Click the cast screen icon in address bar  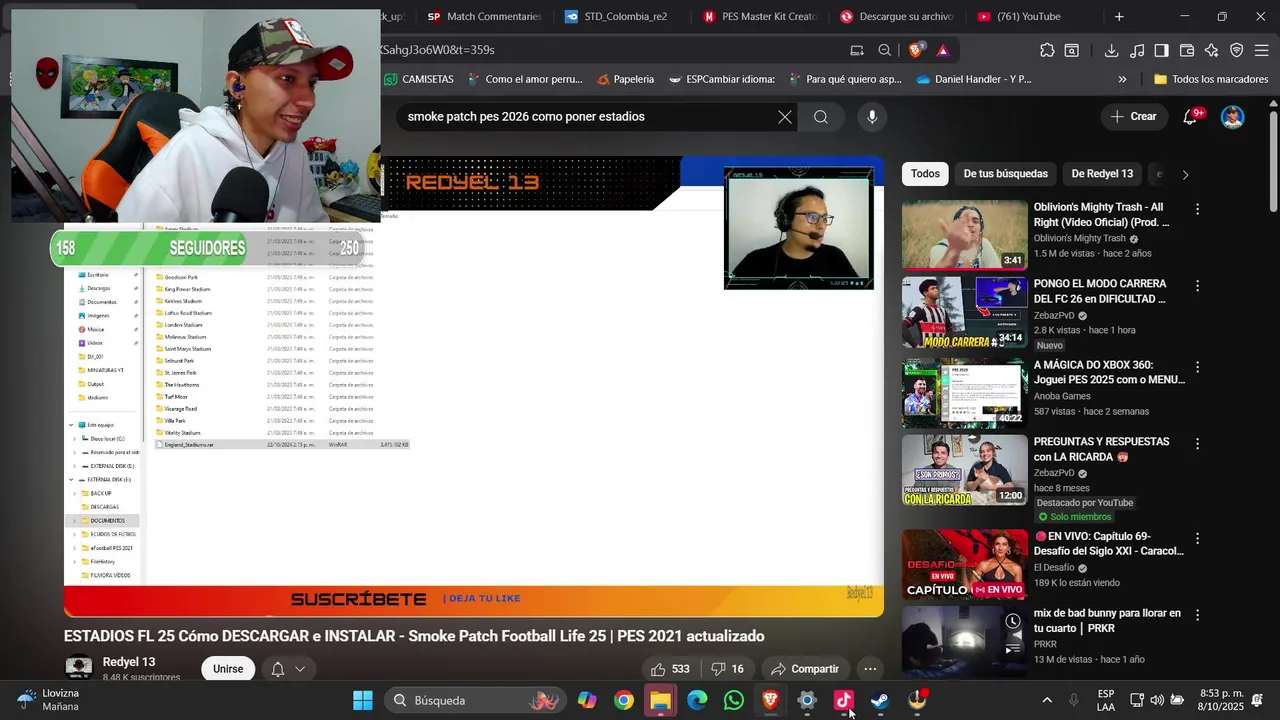[857, 50]
